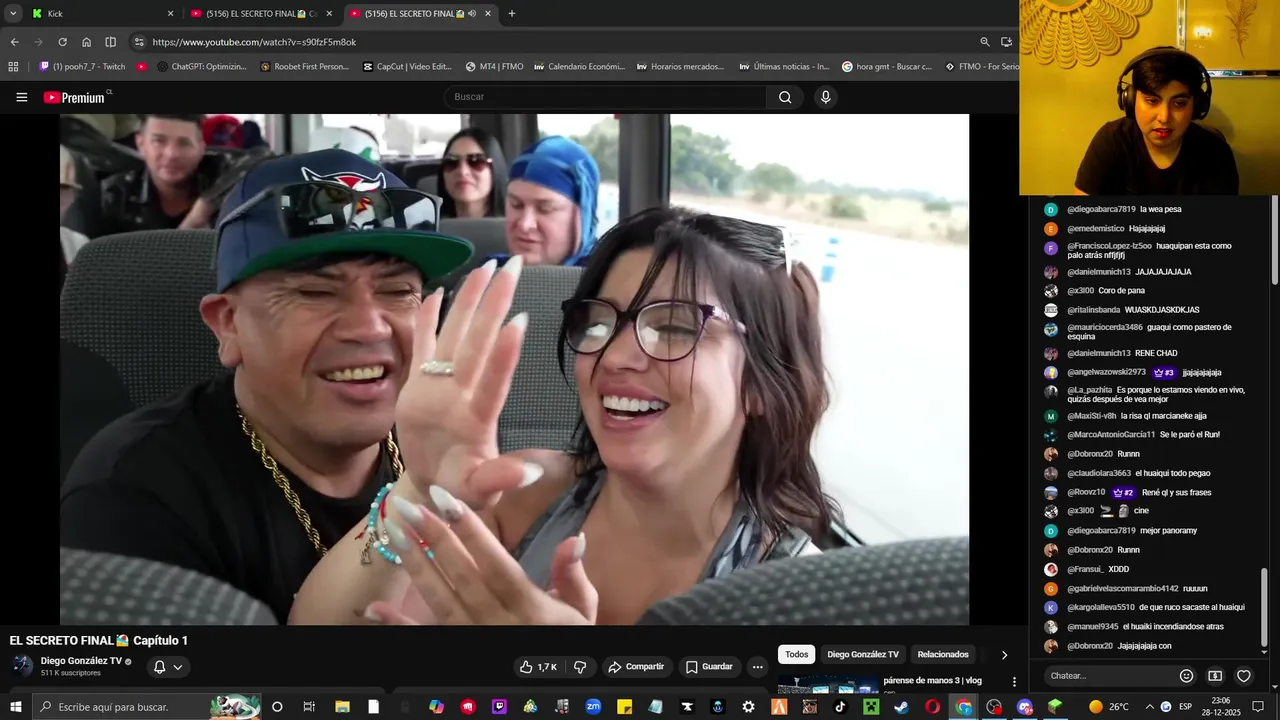Open CapCut Video Editor bookmark
The height and width of the screenshot is (720, 1280).
pos(408,67)
